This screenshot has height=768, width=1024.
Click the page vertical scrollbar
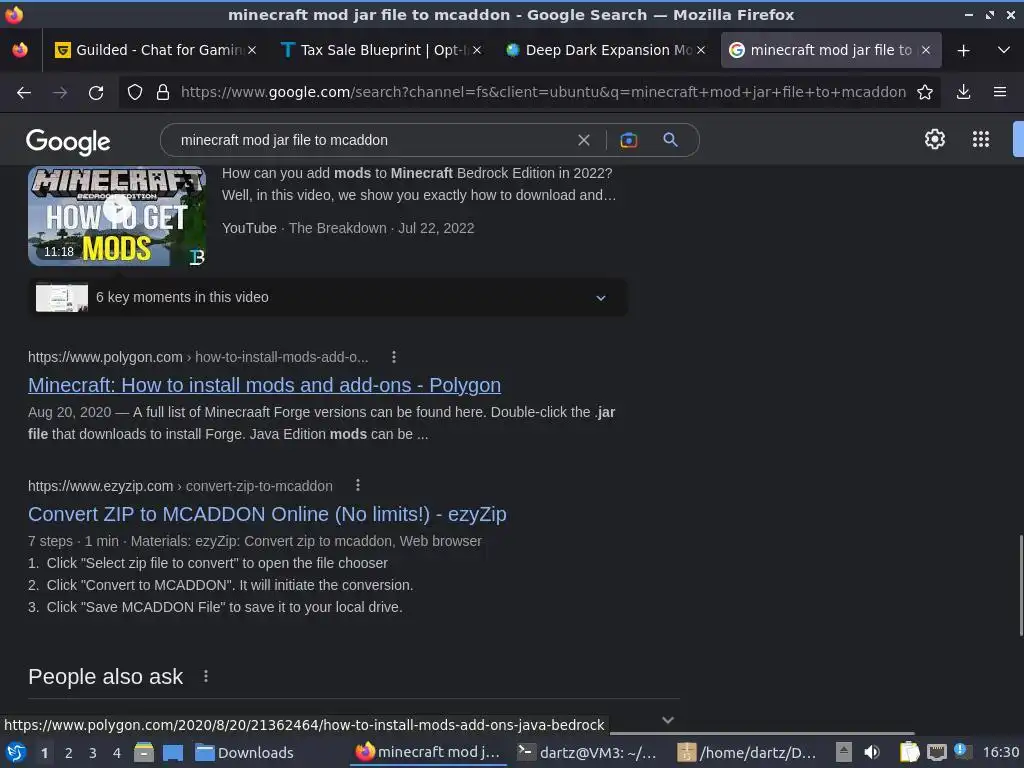click(x=1020, y=585)
